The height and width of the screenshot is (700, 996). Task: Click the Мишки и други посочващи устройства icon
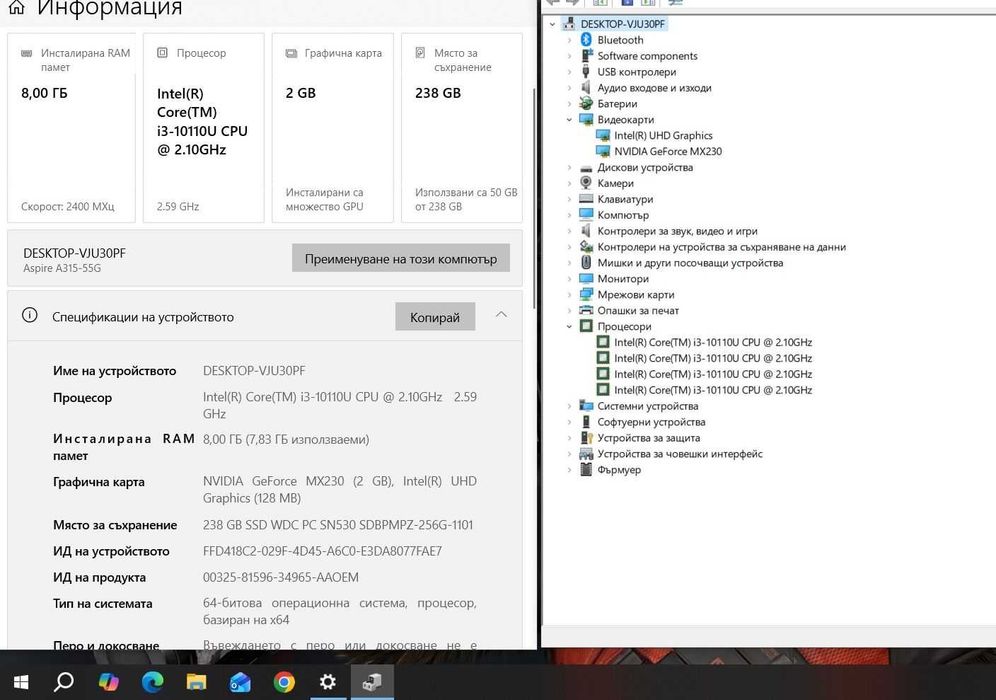[586, 262]
